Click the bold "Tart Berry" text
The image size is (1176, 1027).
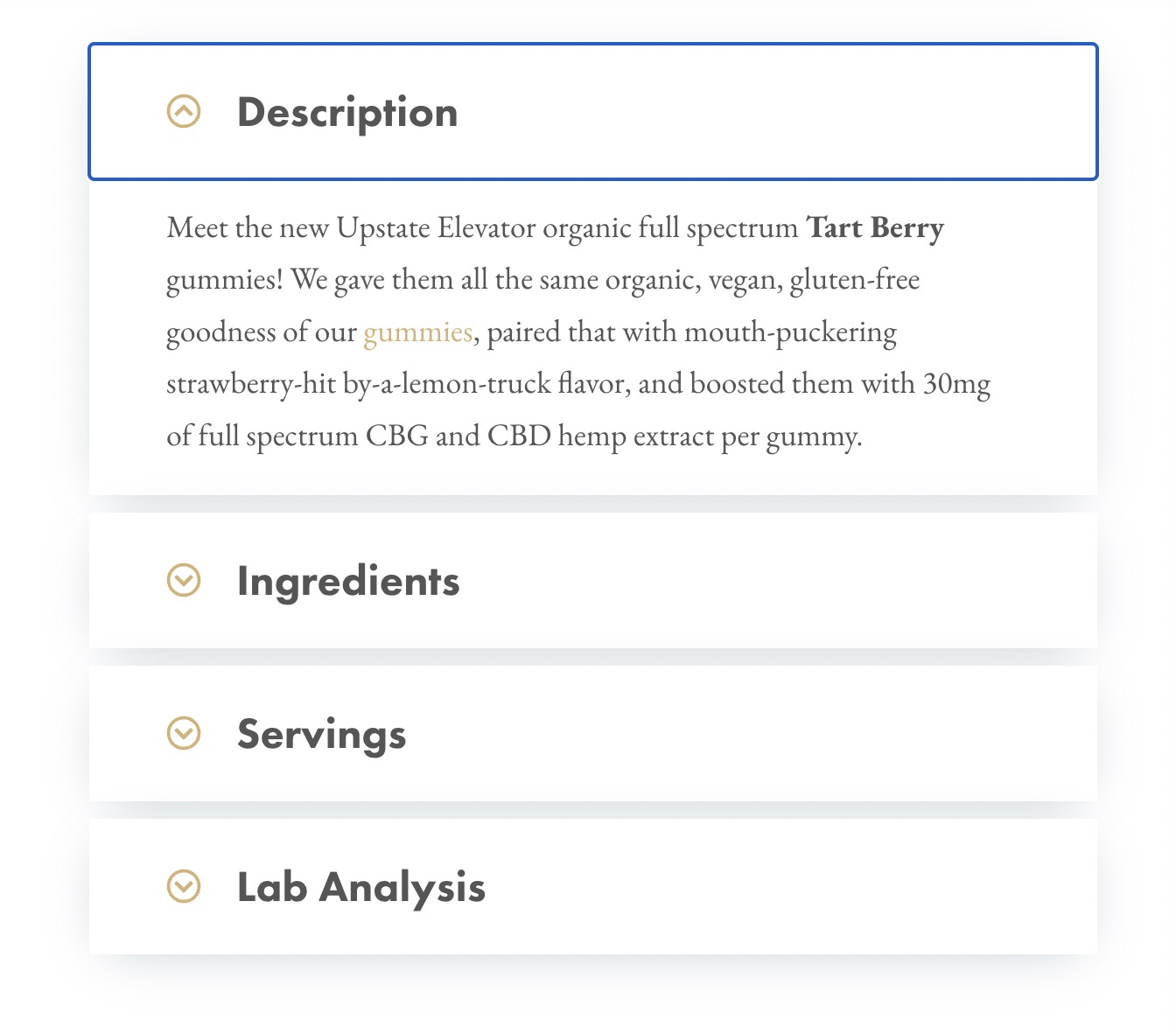(875, 227)
